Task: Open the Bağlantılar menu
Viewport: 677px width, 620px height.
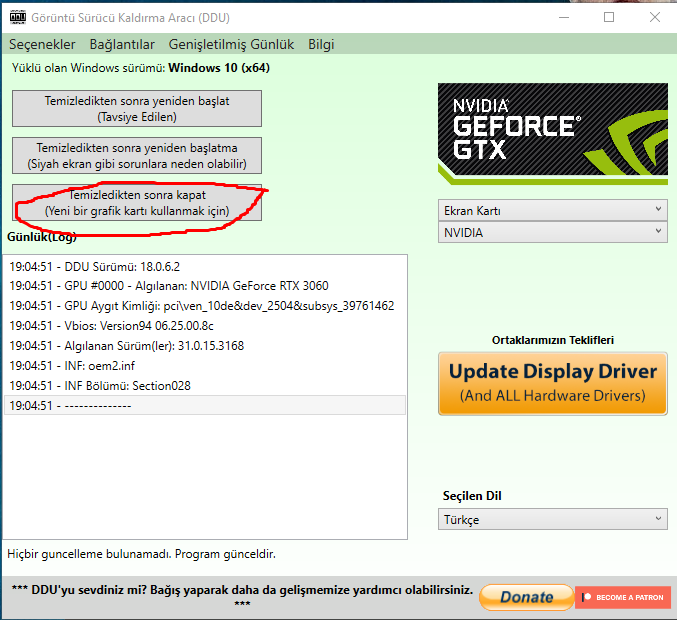Action: click(122, 44)
